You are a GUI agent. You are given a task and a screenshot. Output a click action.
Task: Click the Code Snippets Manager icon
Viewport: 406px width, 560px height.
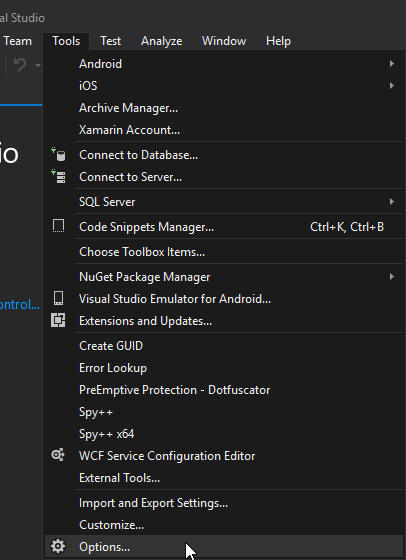pyautogui.click(x=58, y=226)
